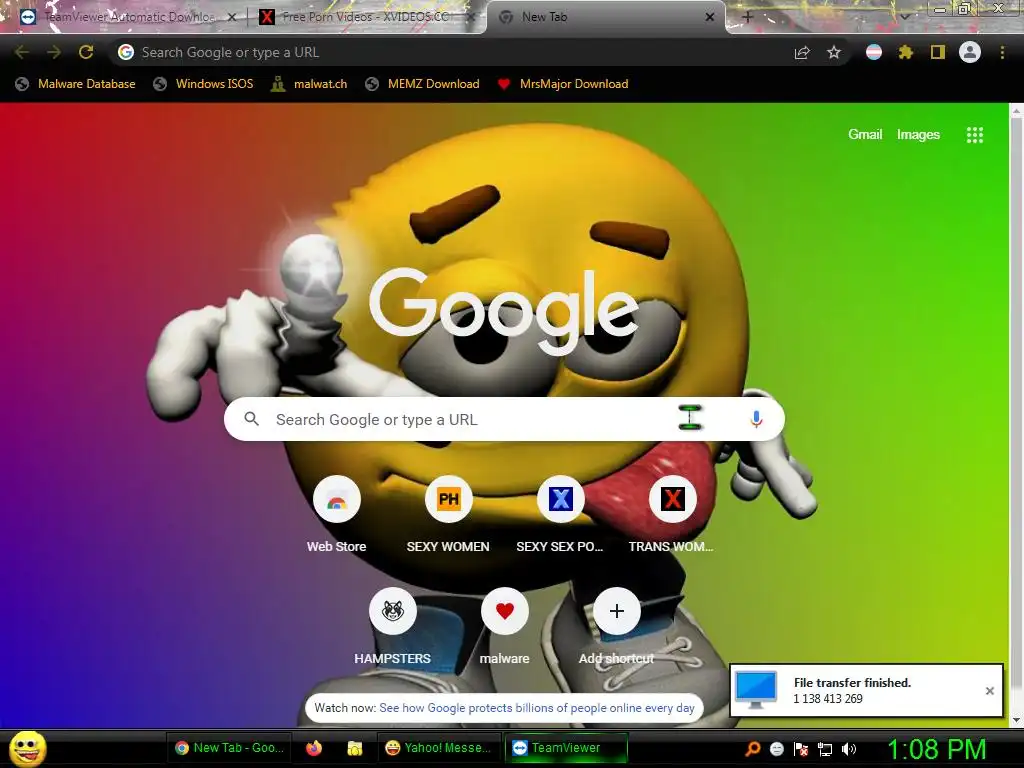The image size is (1024, 768).
Task: Click the round white tray icon
Action: coord(776,749)
